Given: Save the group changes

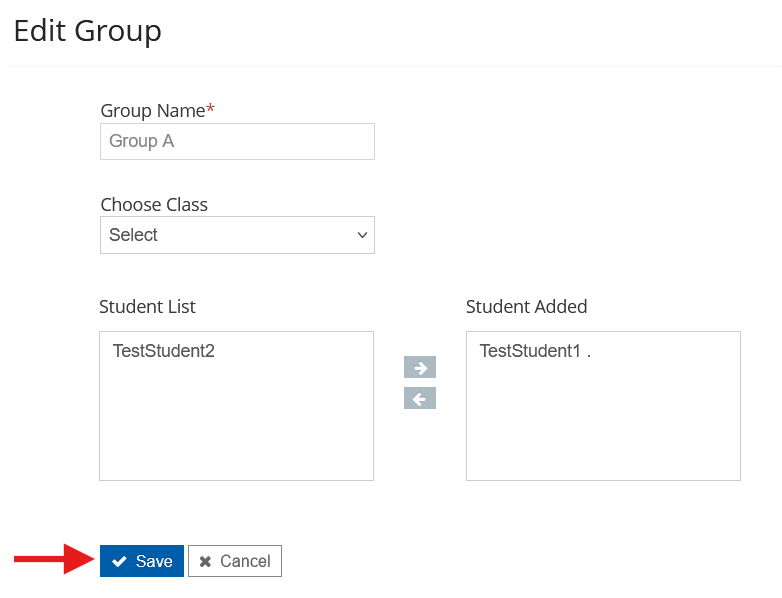Looking at the screenshot, I should (142, 561).
